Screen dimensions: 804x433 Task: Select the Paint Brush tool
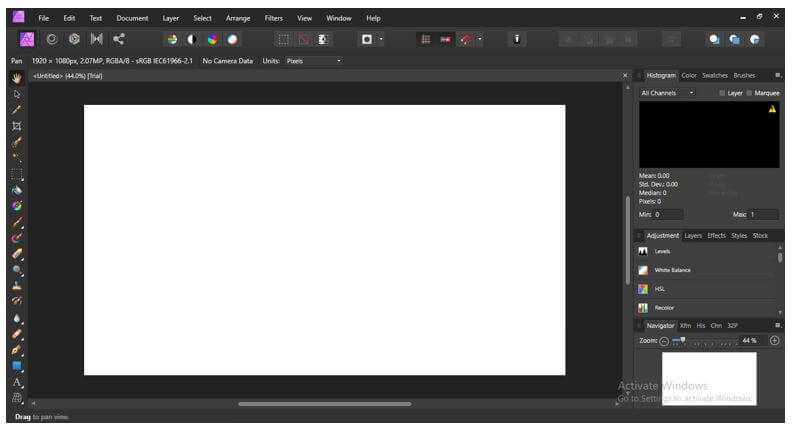17,222
